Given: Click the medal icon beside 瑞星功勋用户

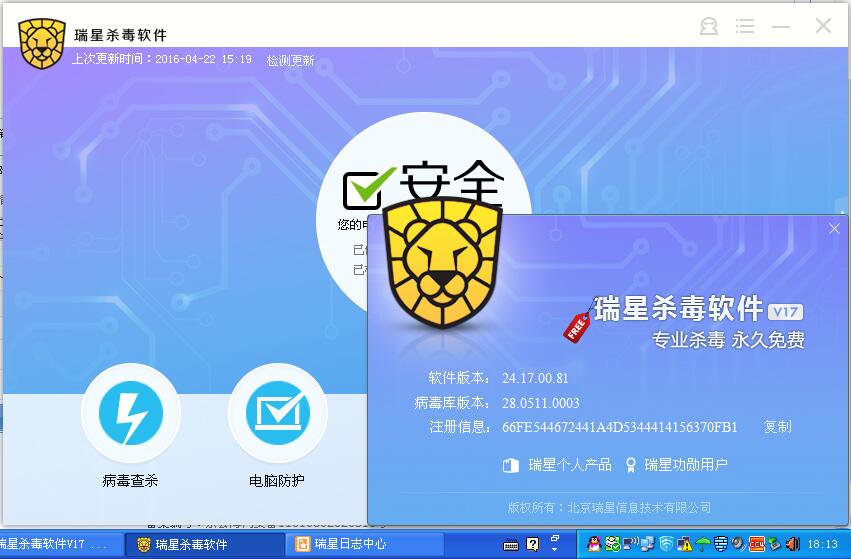Looking at the screenshot, I should click(630, 465).
